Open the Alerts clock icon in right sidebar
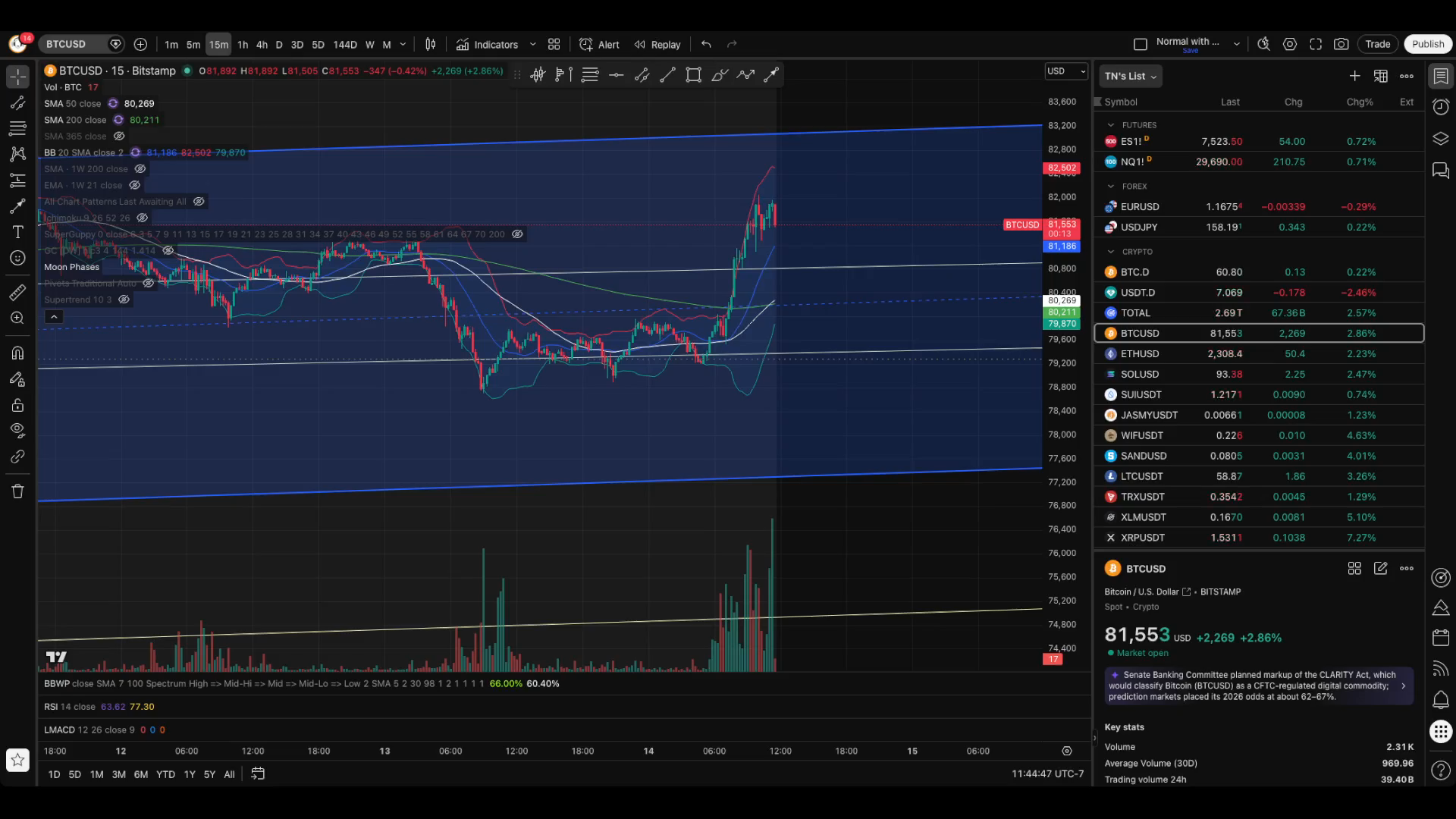 pos(1441,107)
